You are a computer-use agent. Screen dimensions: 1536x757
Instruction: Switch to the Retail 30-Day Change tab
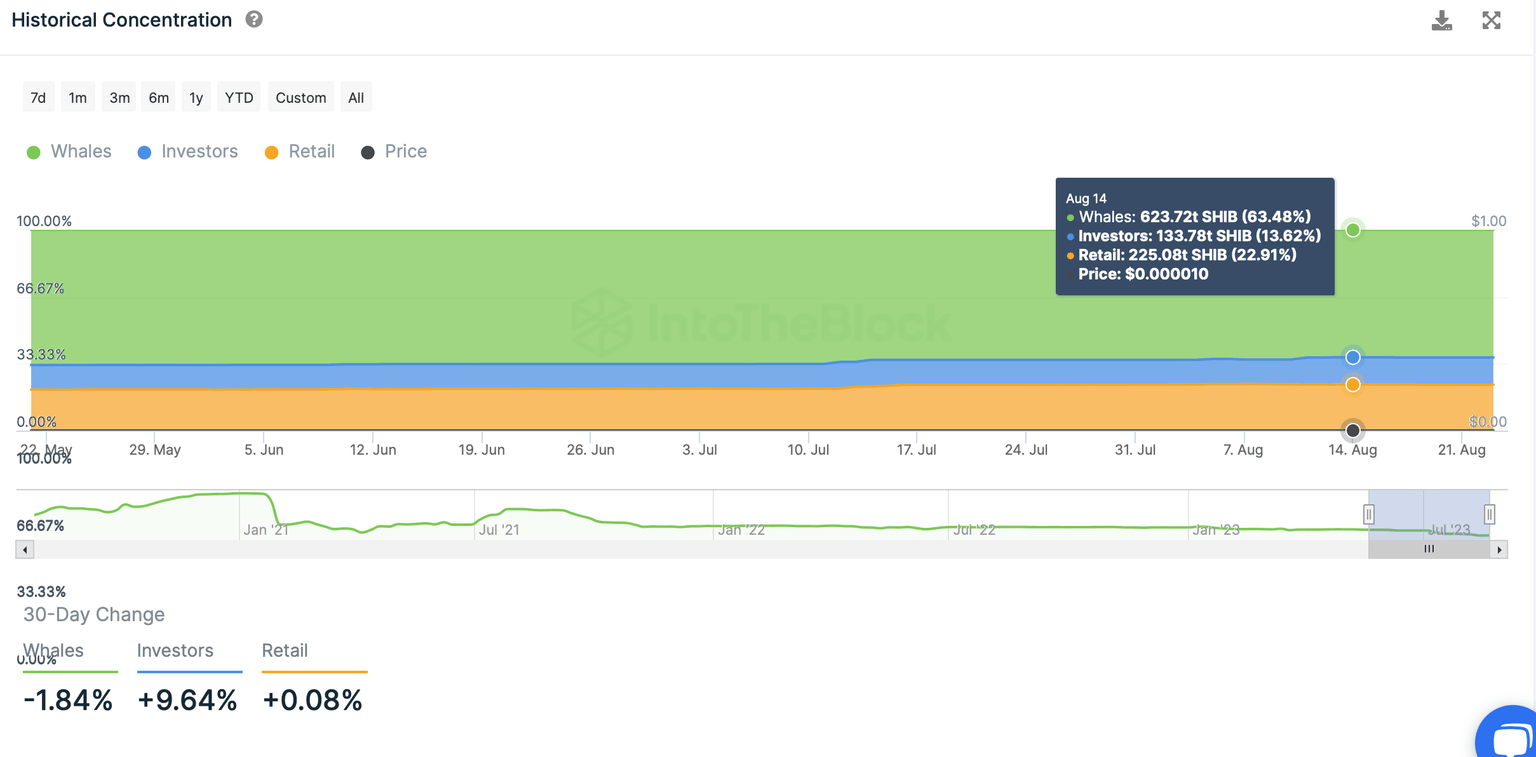tap(285, 650)
